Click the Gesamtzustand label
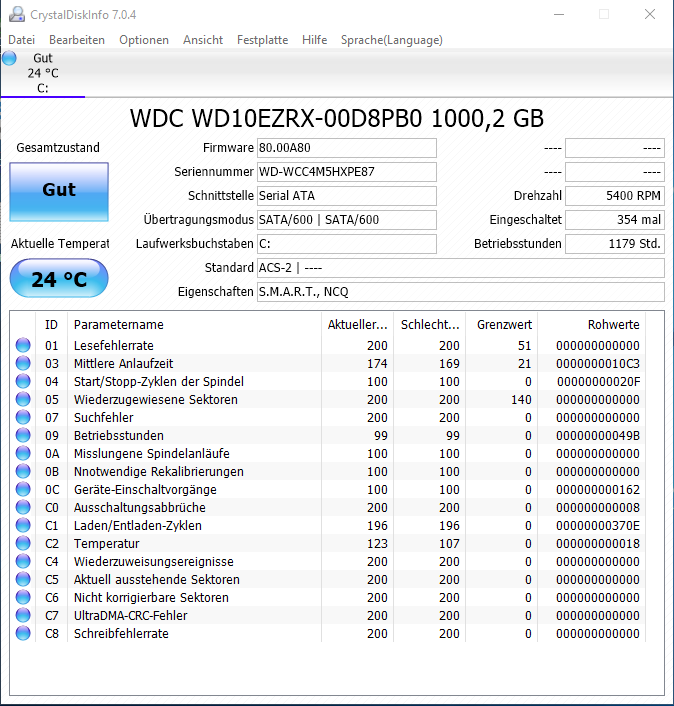This screenshot has width=674, height=706. 58,148
